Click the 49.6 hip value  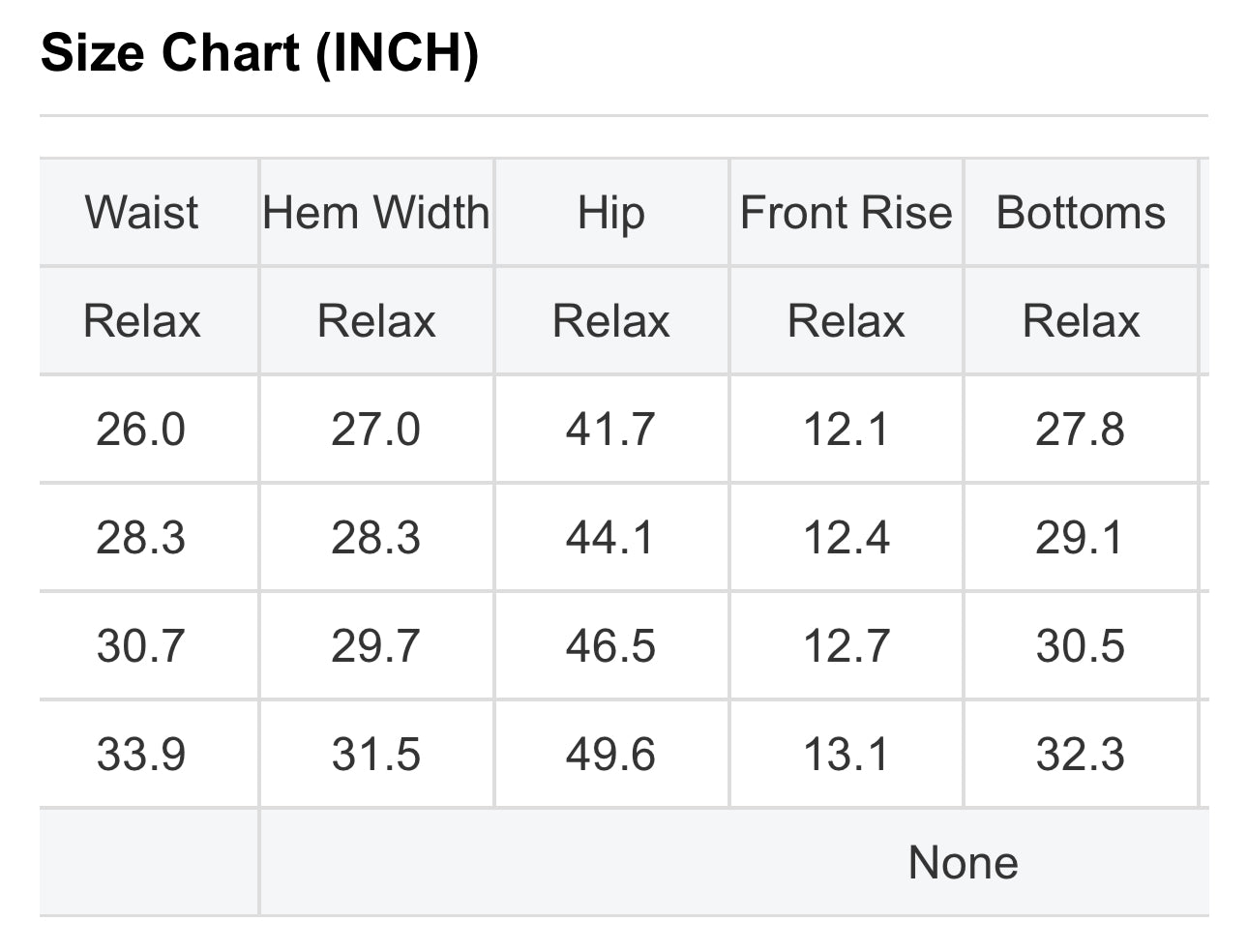coord(610,755)
